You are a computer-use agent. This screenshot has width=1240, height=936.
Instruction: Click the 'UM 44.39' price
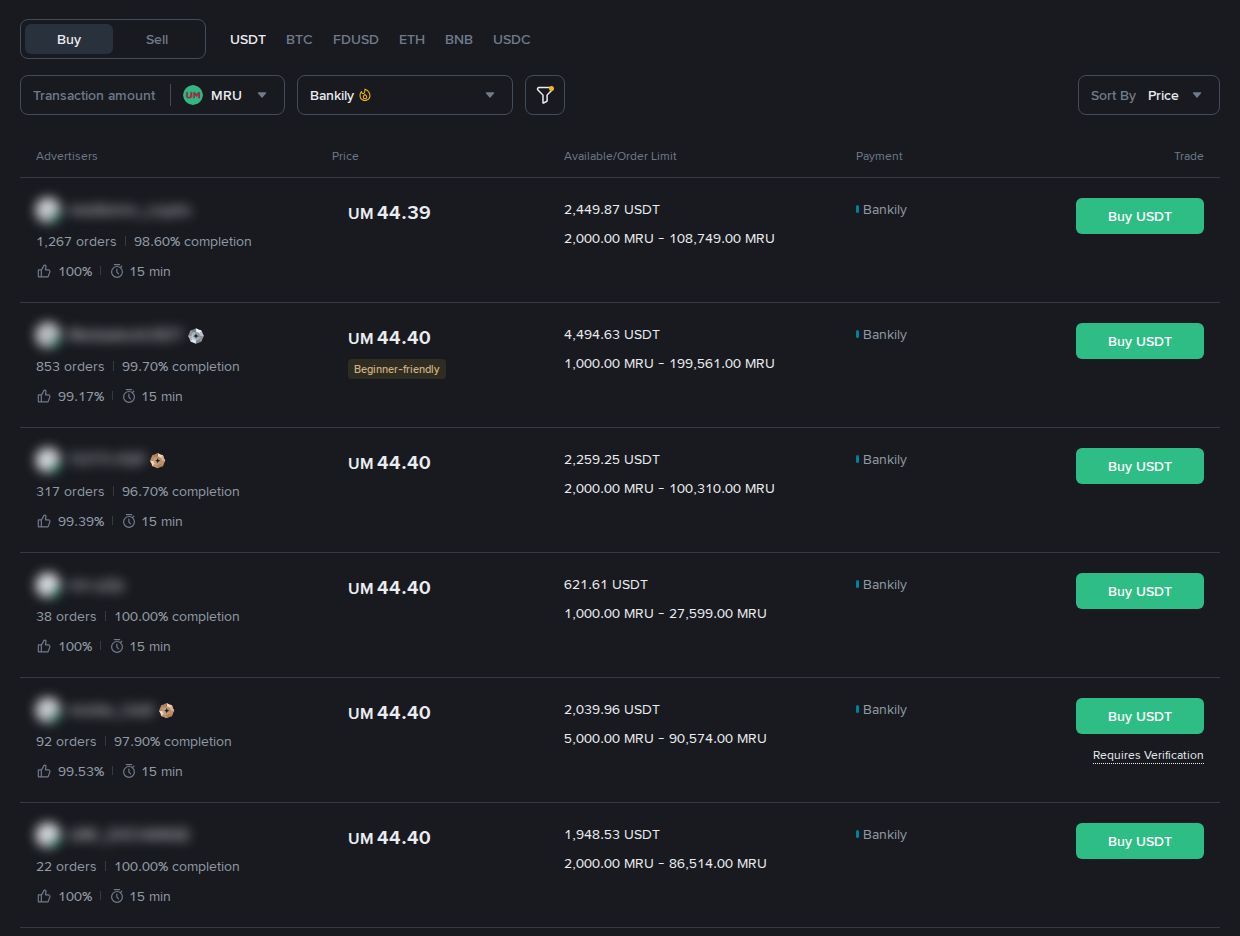pos(389,213)
